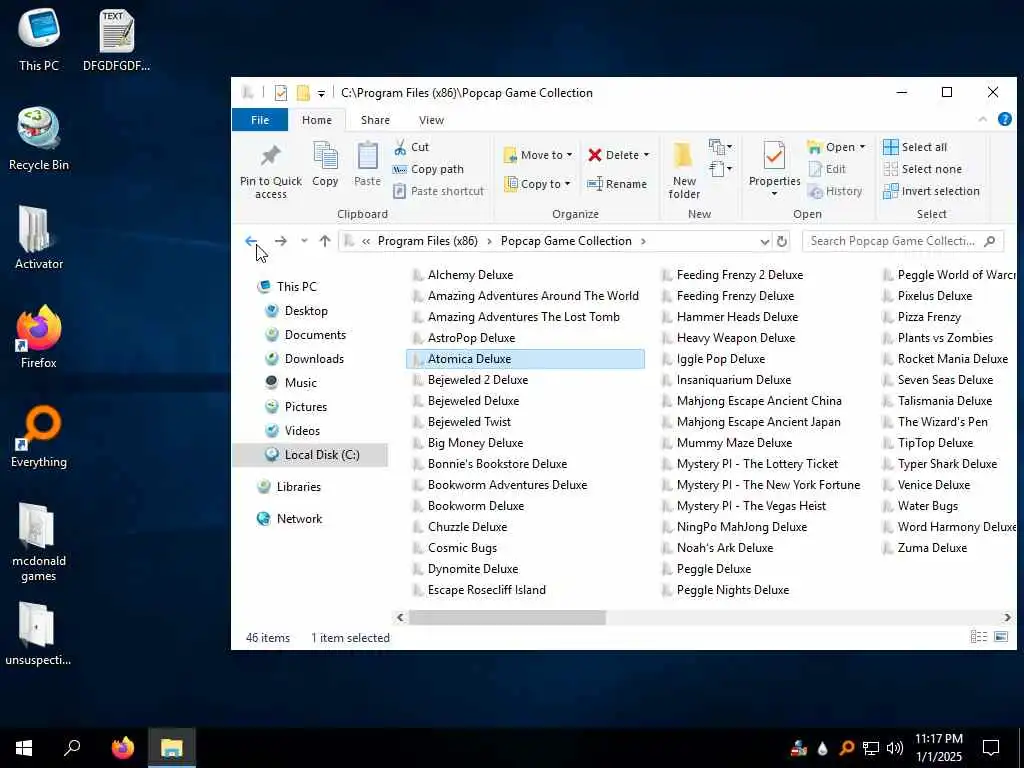Click the scrollbar right arrow
This screenshot has width=1024, height=768.
[1007, 617]
